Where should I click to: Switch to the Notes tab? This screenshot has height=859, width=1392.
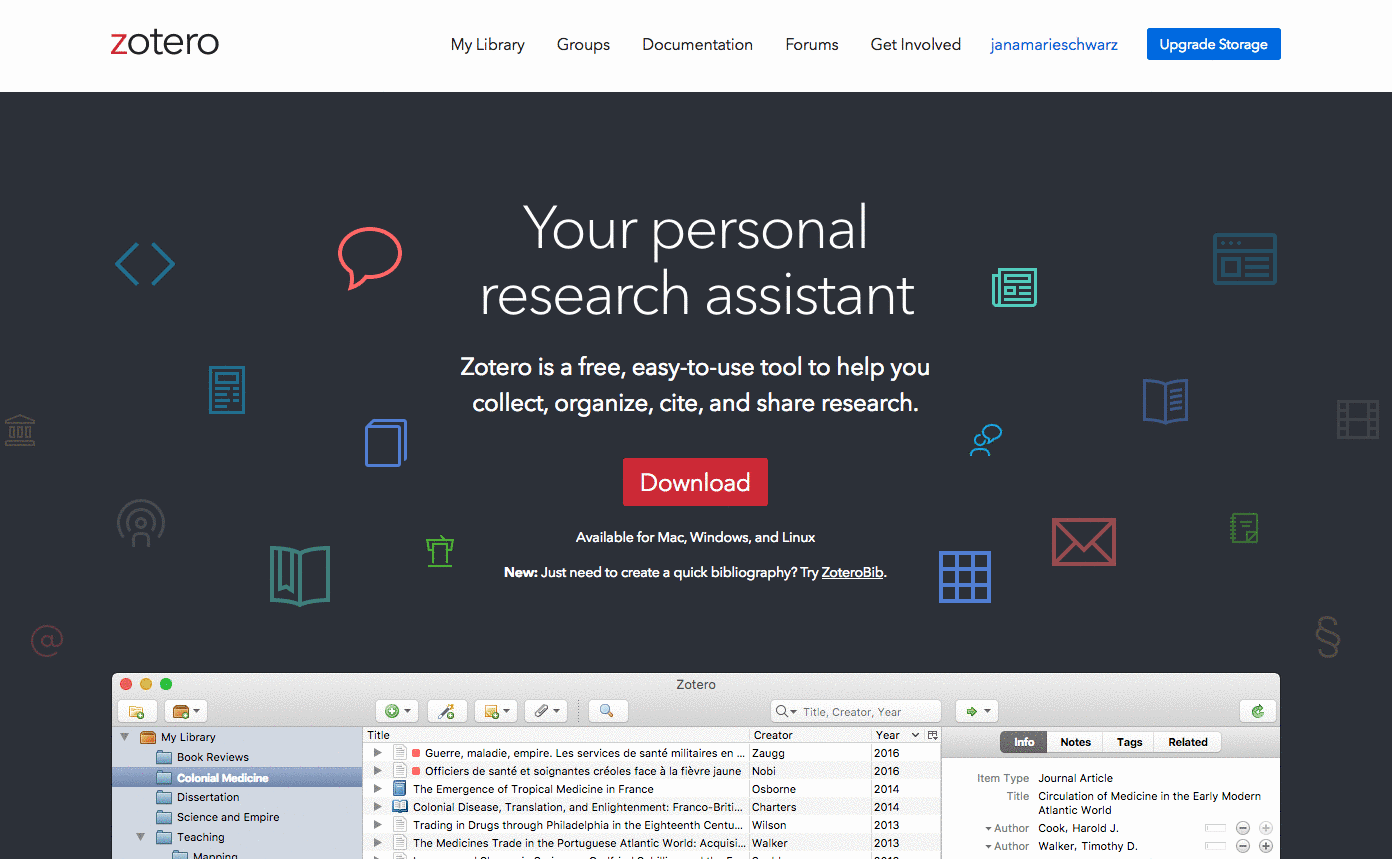coord(1076,742)
